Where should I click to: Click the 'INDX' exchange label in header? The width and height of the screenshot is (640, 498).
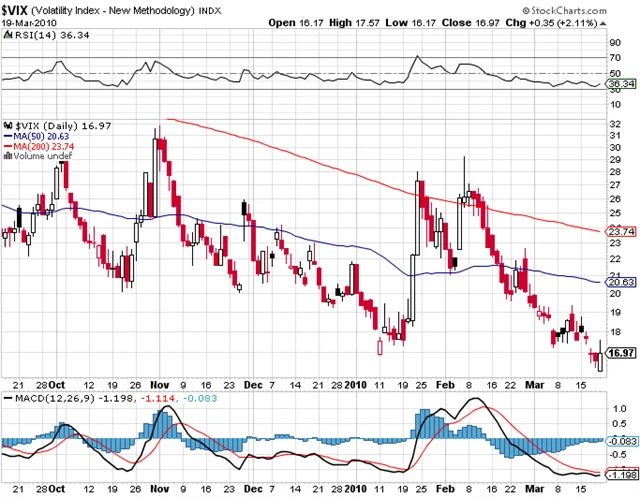pos(210,11)
